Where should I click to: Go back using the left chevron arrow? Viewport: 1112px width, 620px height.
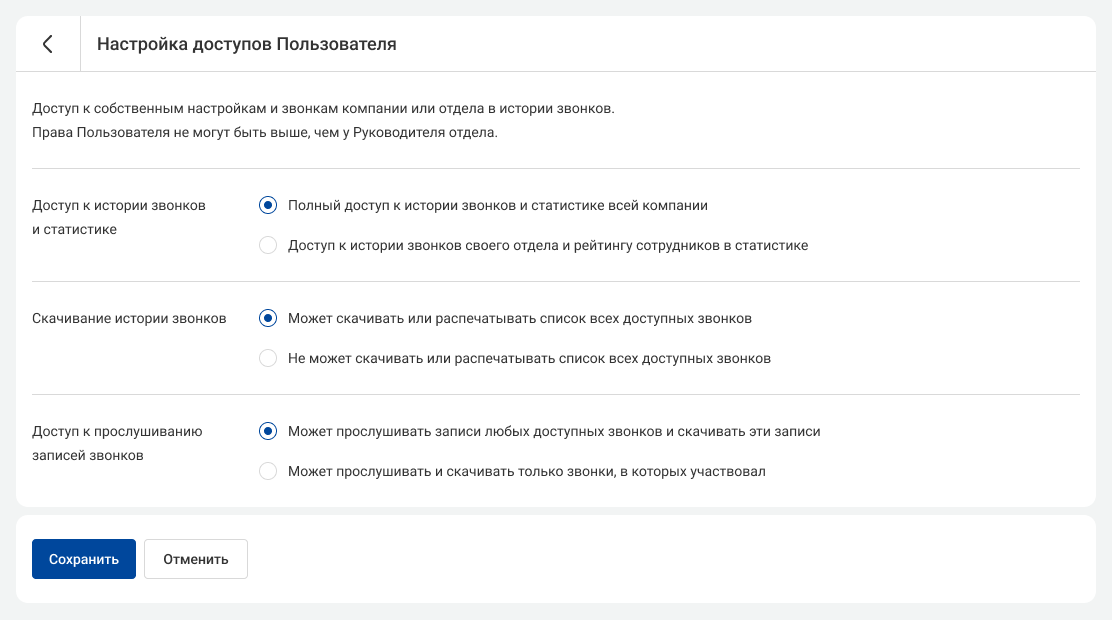[x=47, y=44]
